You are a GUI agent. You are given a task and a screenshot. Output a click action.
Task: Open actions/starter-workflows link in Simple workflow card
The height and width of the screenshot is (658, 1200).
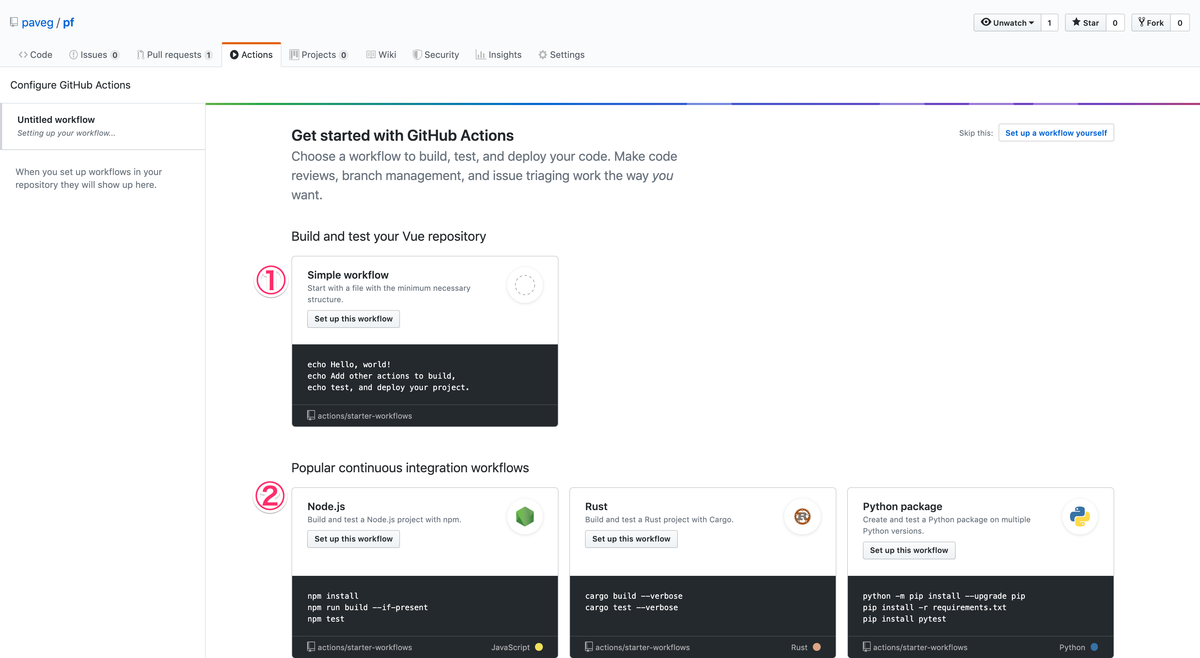(364, 416)
